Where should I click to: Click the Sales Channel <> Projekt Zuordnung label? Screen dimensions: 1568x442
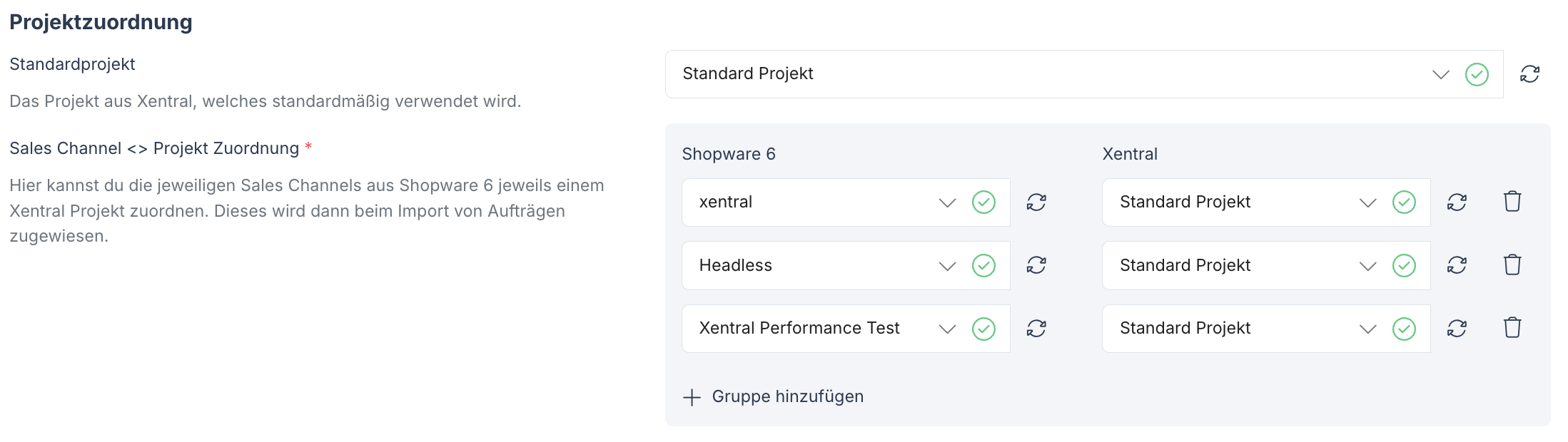154,148
